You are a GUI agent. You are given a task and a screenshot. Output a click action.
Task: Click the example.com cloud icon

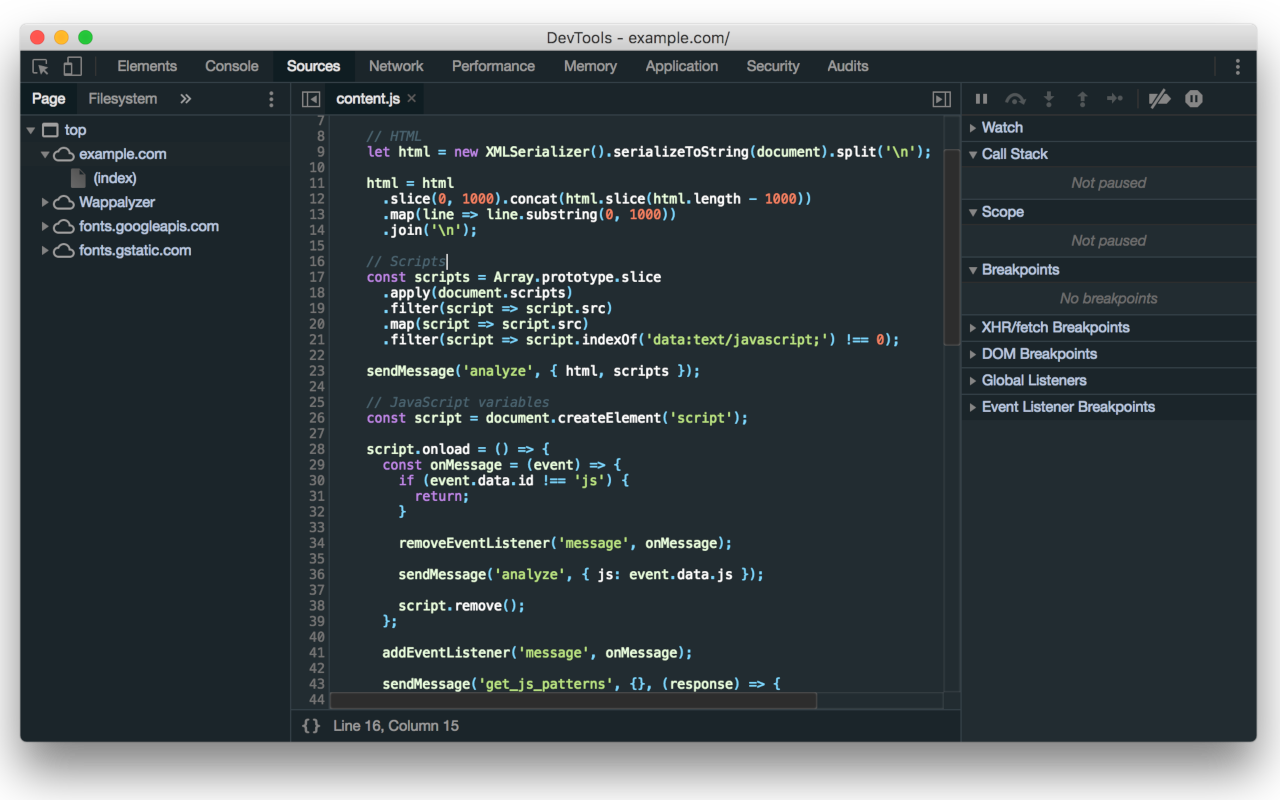click(x=64, y=154)
